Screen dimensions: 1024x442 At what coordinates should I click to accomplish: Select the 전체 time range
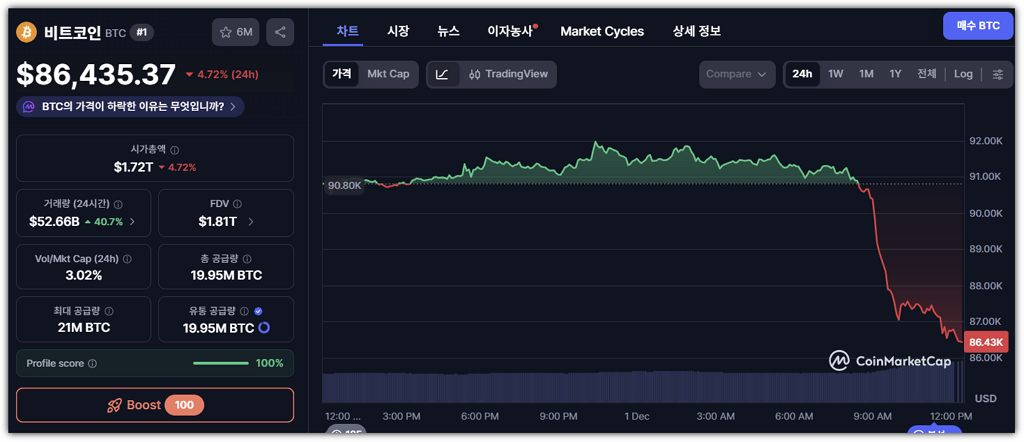coord(927,74)
